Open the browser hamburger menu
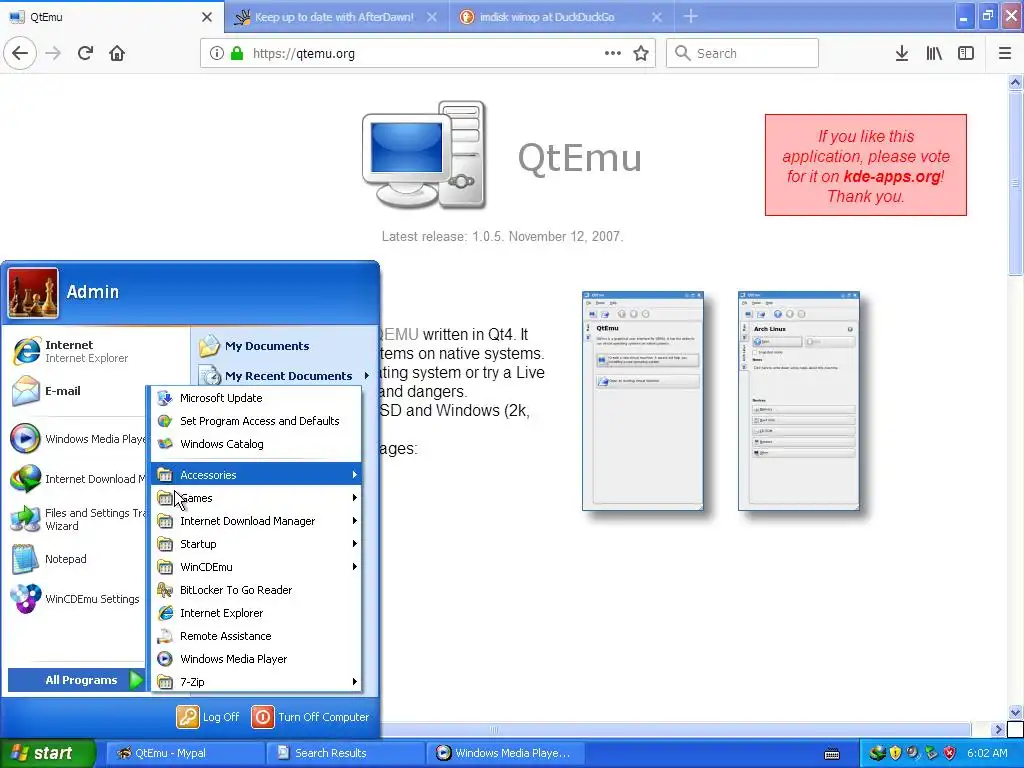1024x768 pixels. point(1005,54)
